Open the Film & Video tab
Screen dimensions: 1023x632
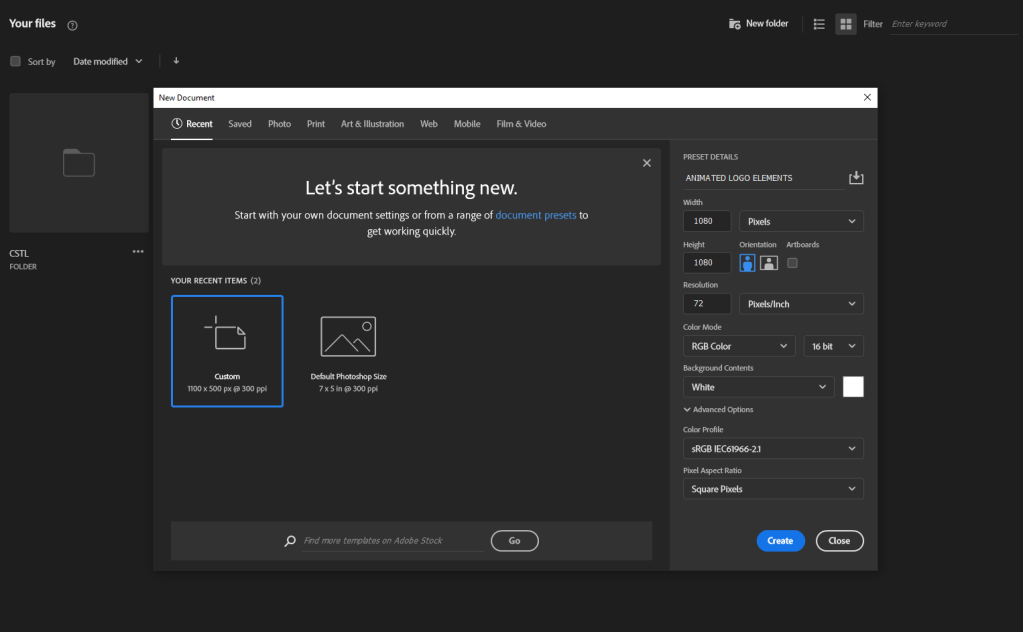click(x=521, y=124)
